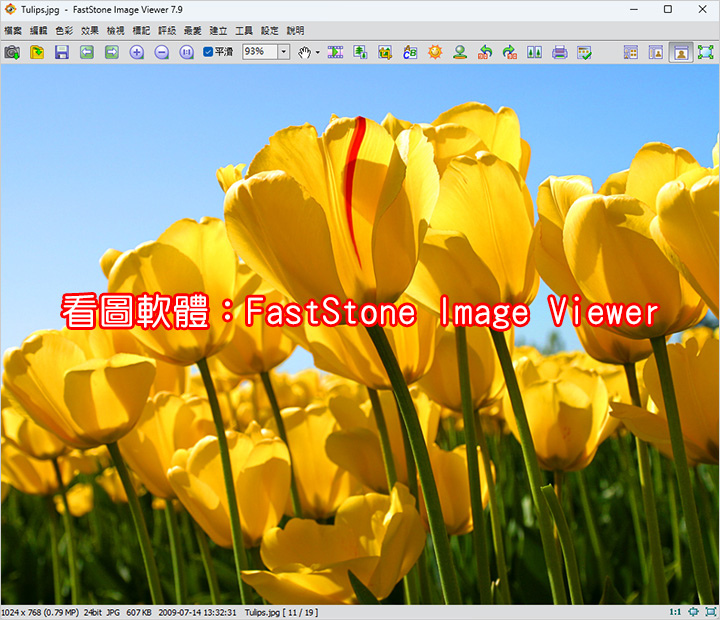Save the image with the floppy disk icon
Viewport: 720px width, 620px height.
(x=62, y=52)
